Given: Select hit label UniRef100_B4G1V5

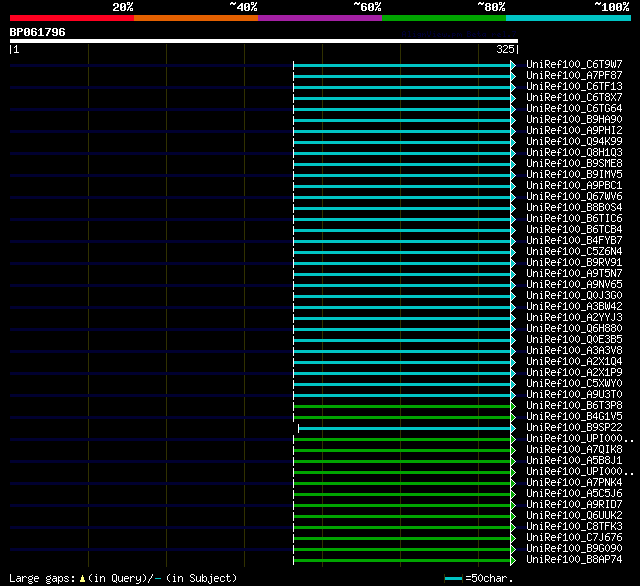Looking at the screenshot, I should [574, 417].
